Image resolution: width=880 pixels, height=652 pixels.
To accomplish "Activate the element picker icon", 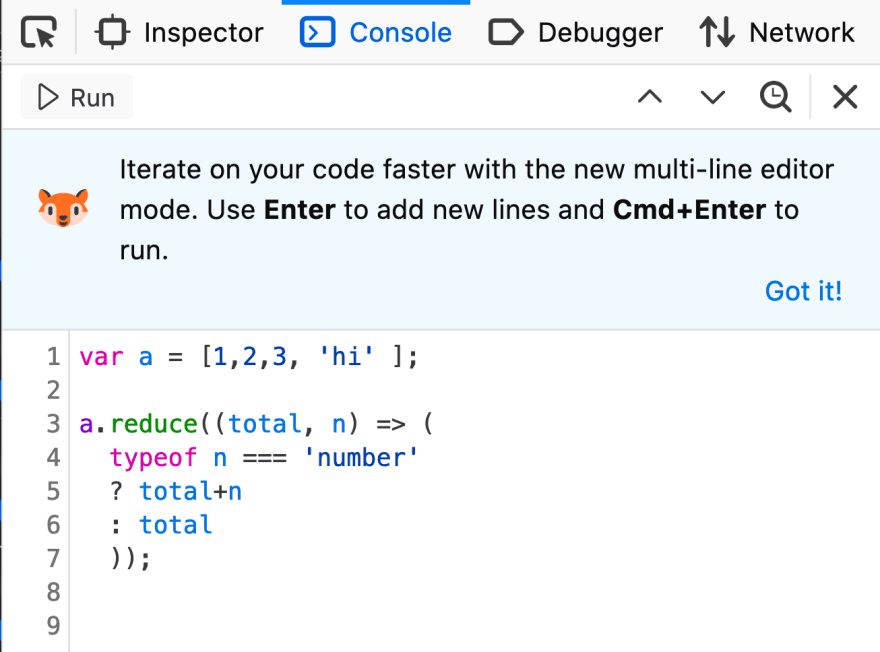I will point(39,33).
